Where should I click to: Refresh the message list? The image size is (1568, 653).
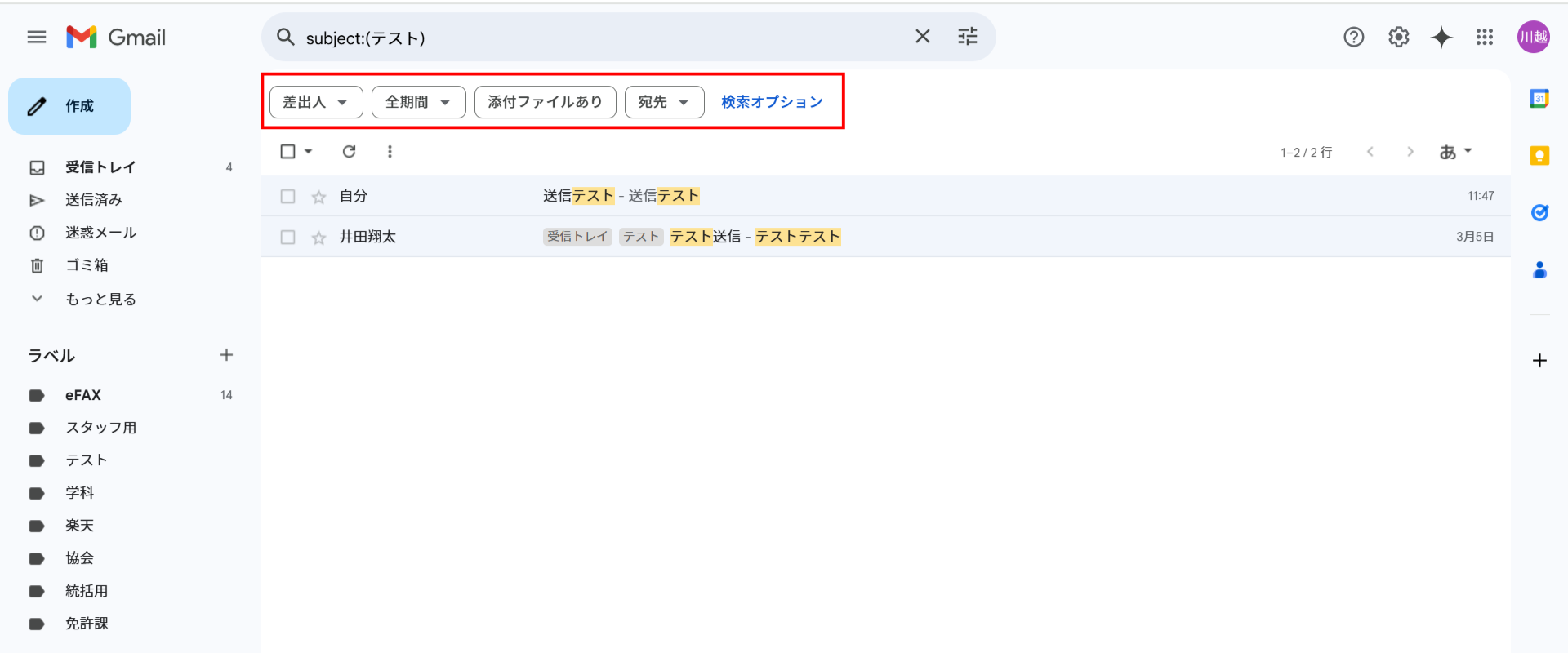pyautogui.click(x=349, y=152)
